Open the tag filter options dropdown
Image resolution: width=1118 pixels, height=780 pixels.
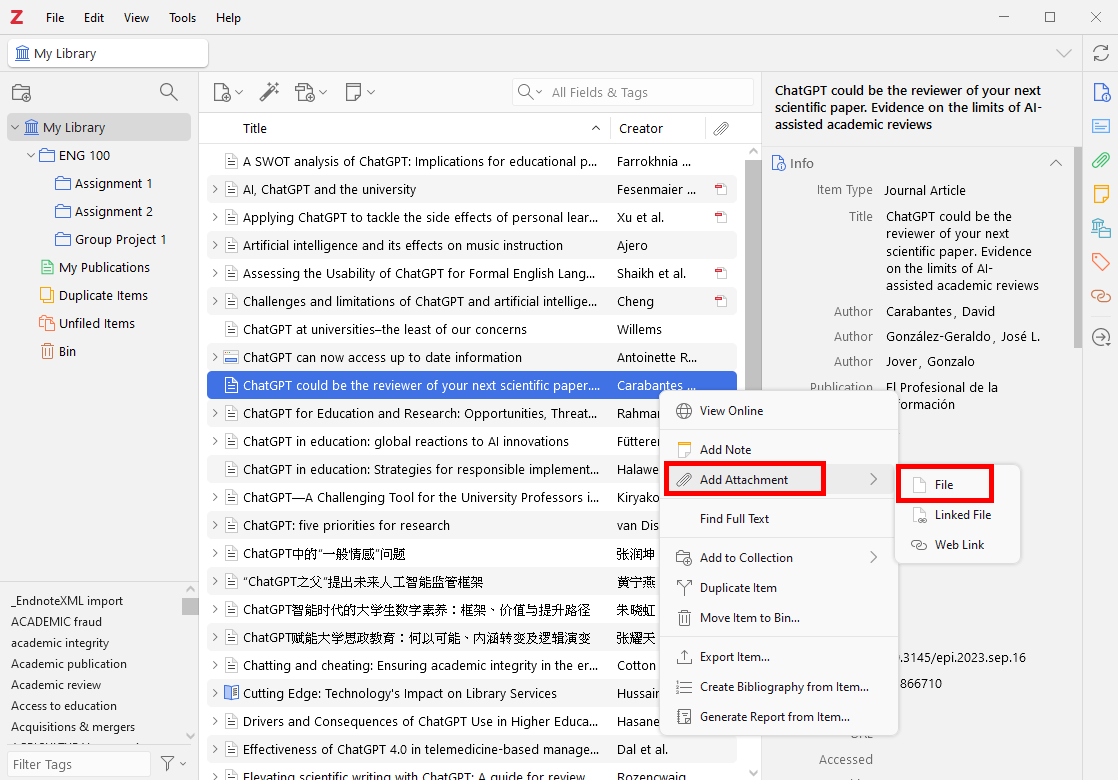[x=173, y=764]
